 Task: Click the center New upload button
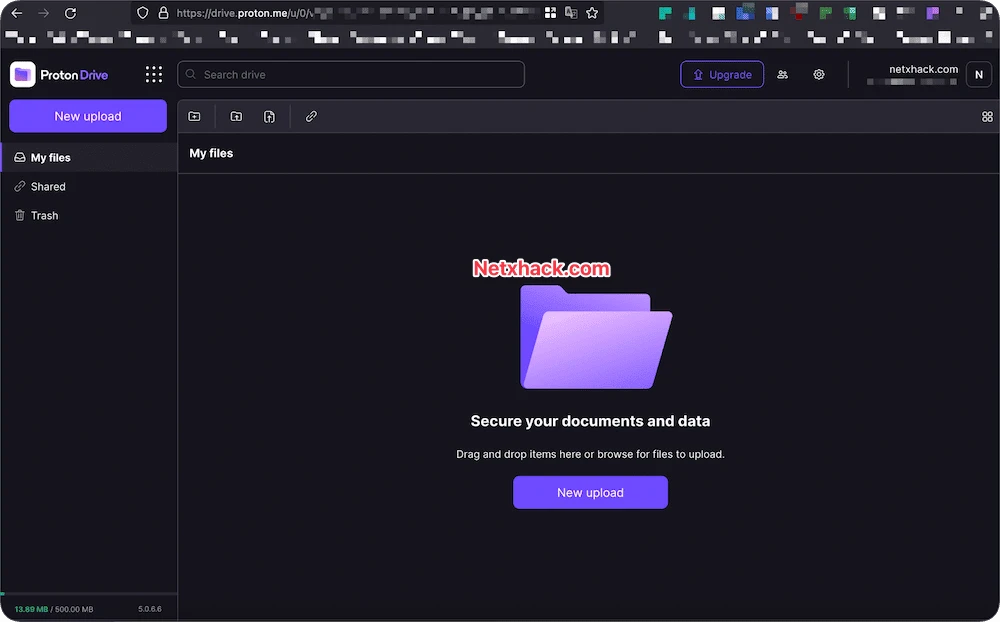click(591, 492)
